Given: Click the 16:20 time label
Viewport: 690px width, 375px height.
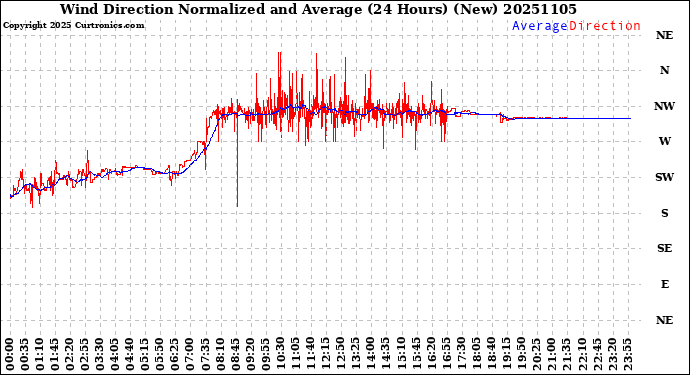Looking at the screenshot, I should [431, 355].
